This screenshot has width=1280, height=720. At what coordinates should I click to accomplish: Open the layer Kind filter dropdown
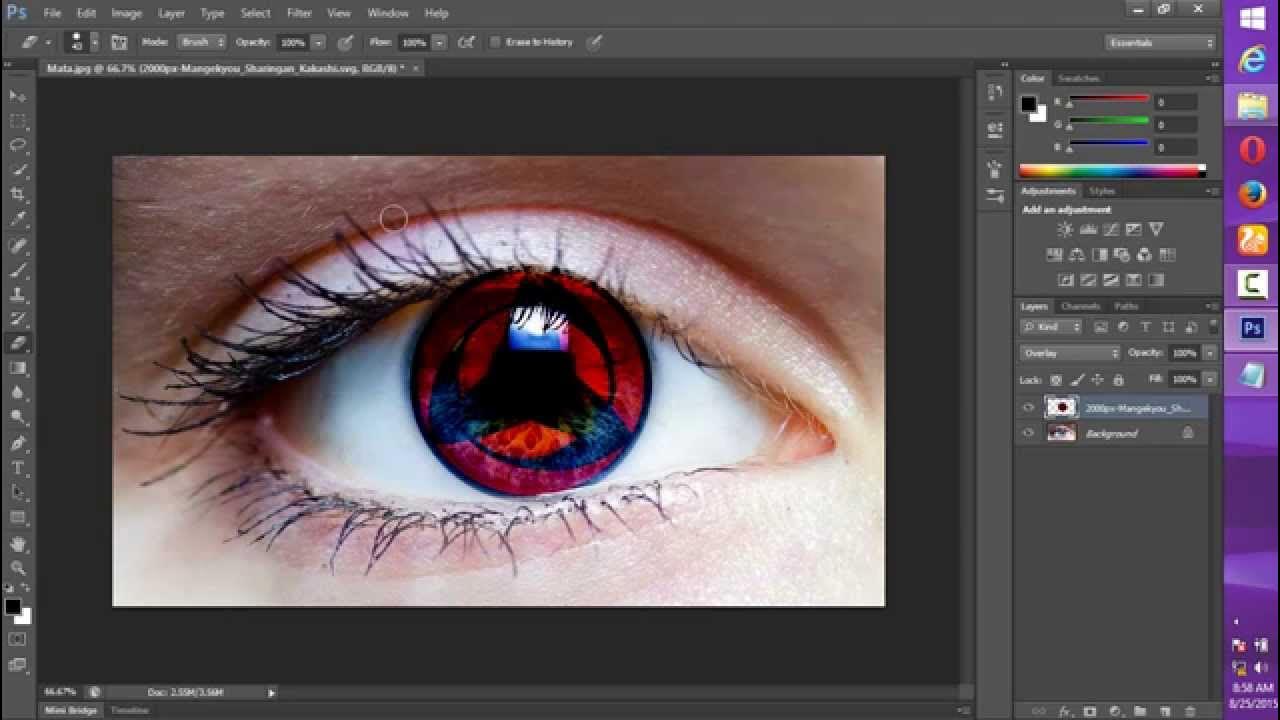[1052, 327]
